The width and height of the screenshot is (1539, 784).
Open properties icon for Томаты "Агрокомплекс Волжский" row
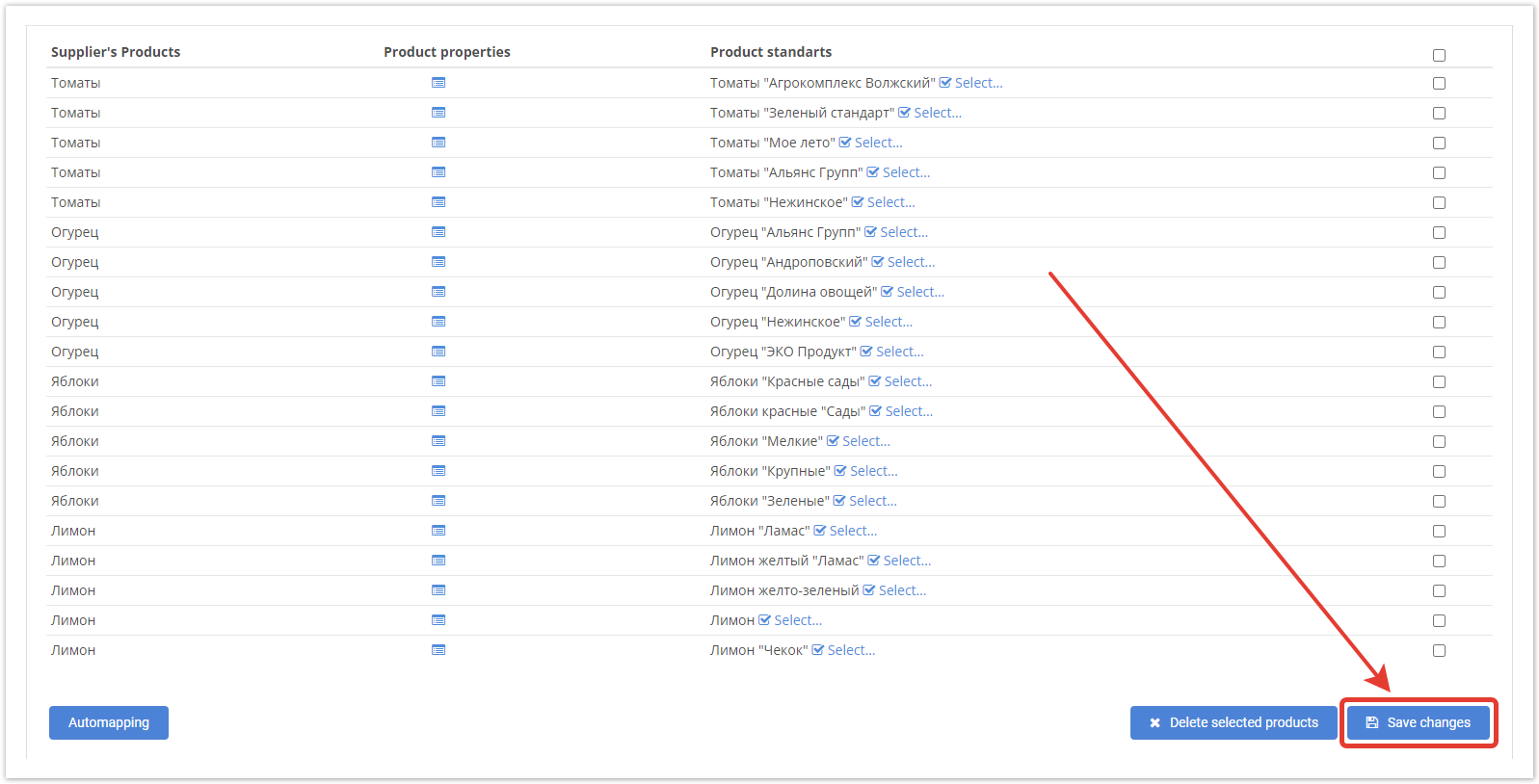pos(438,83)
